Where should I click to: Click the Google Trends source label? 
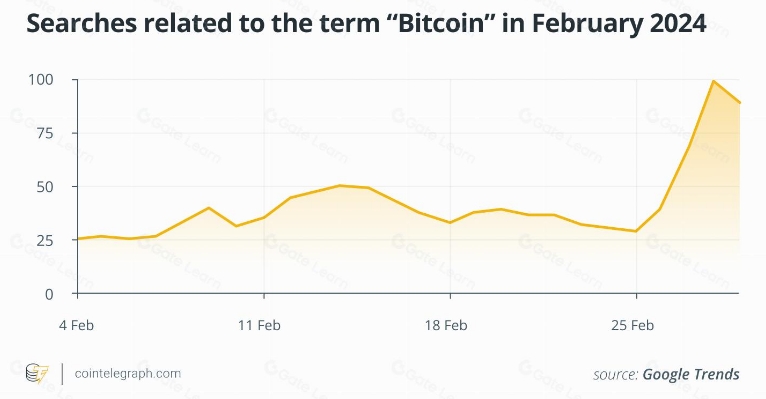666,374
